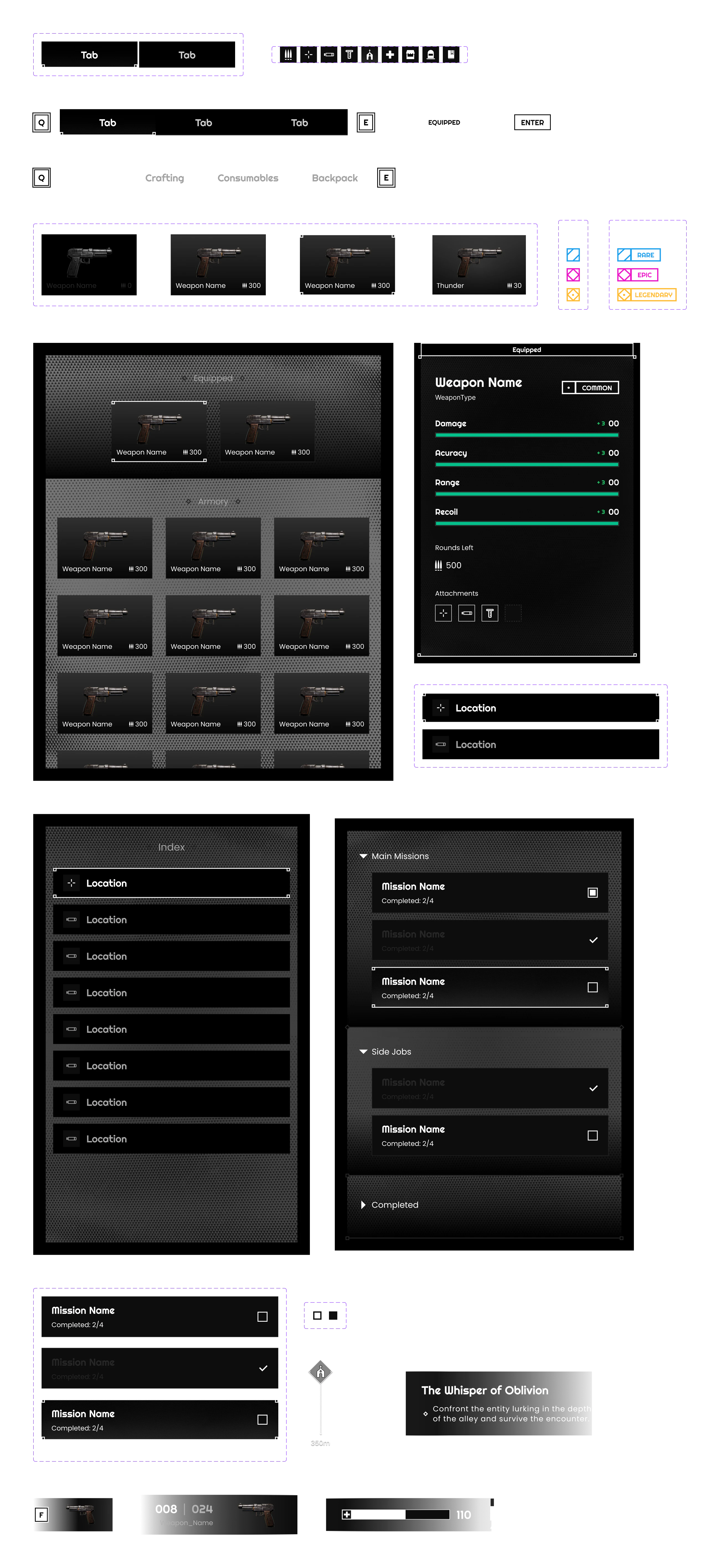Click the shop storefront icon
720x1568 pixels.
[x=411, y=55]
